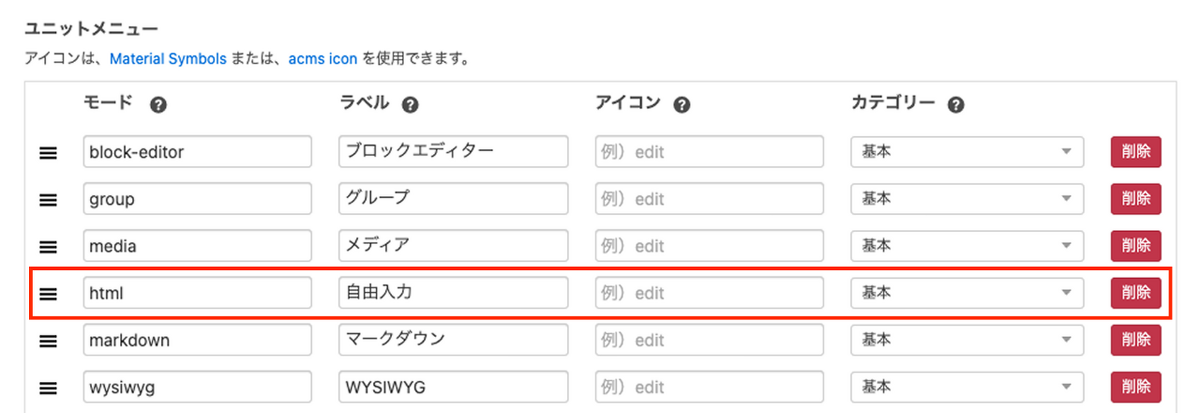Click the label field showing 自由入力

(x=453, y=293)
